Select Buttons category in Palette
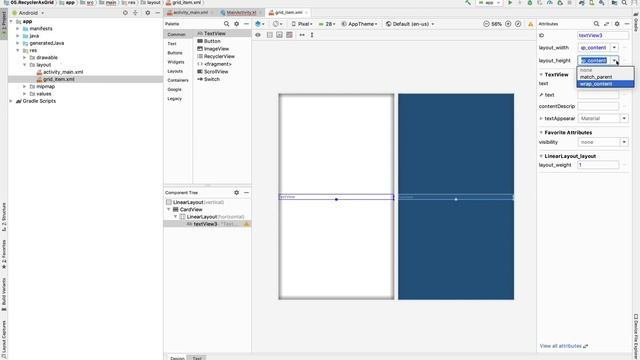 pos(175,53)
